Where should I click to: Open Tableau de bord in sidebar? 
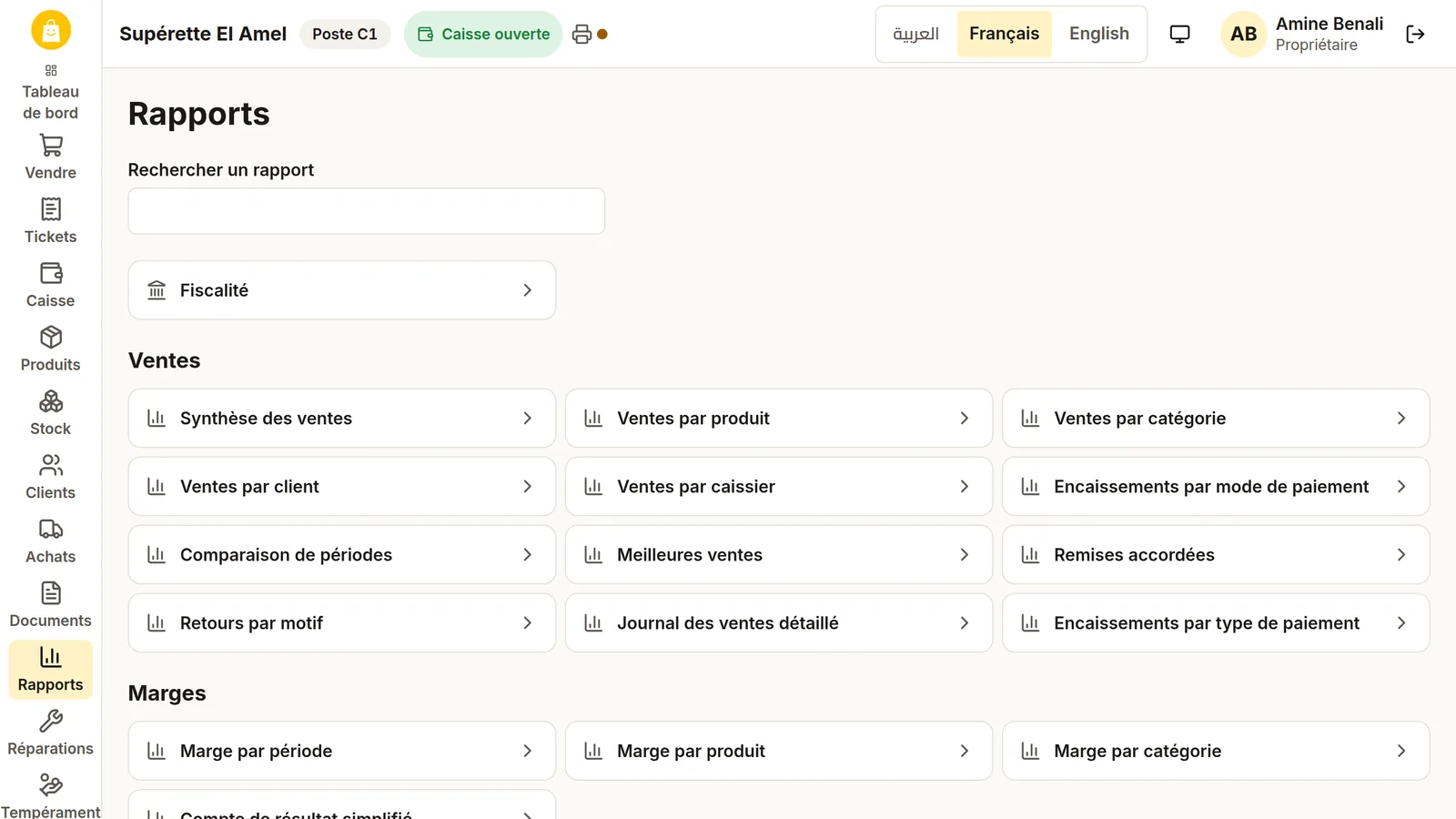(x=51, y=92)
